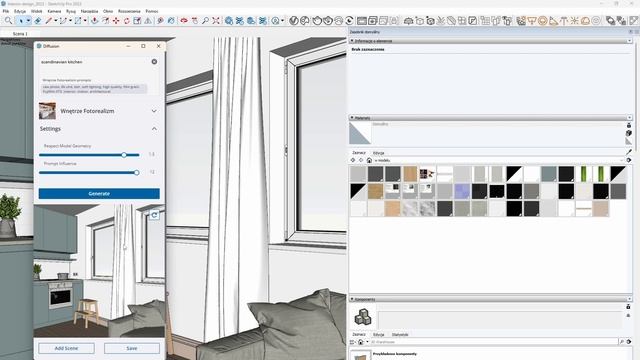Viewport: 640px width, 360px height.
Task: Click the Wnętrze Fotorealizm style thumbnail
Action: (x=47, y=111)
